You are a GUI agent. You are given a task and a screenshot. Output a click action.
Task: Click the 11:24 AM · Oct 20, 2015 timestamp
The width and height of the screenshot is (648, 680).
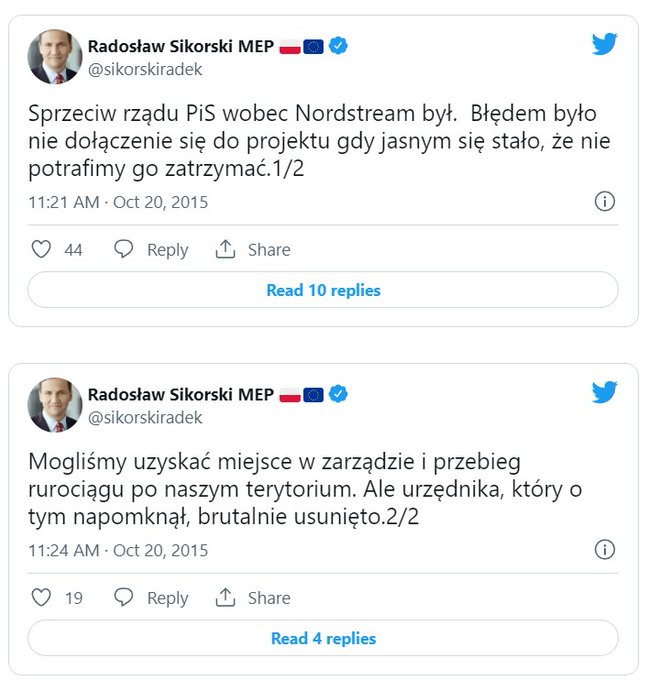118,550
